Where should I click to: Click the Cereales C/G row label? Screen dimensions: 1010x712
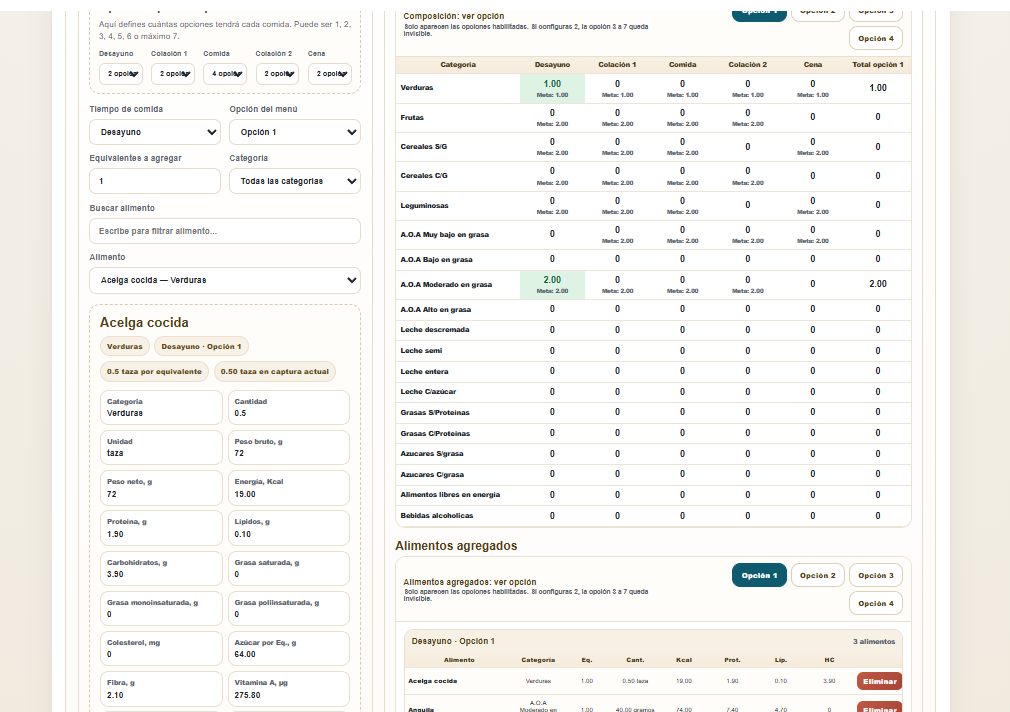tap(424, 175)
